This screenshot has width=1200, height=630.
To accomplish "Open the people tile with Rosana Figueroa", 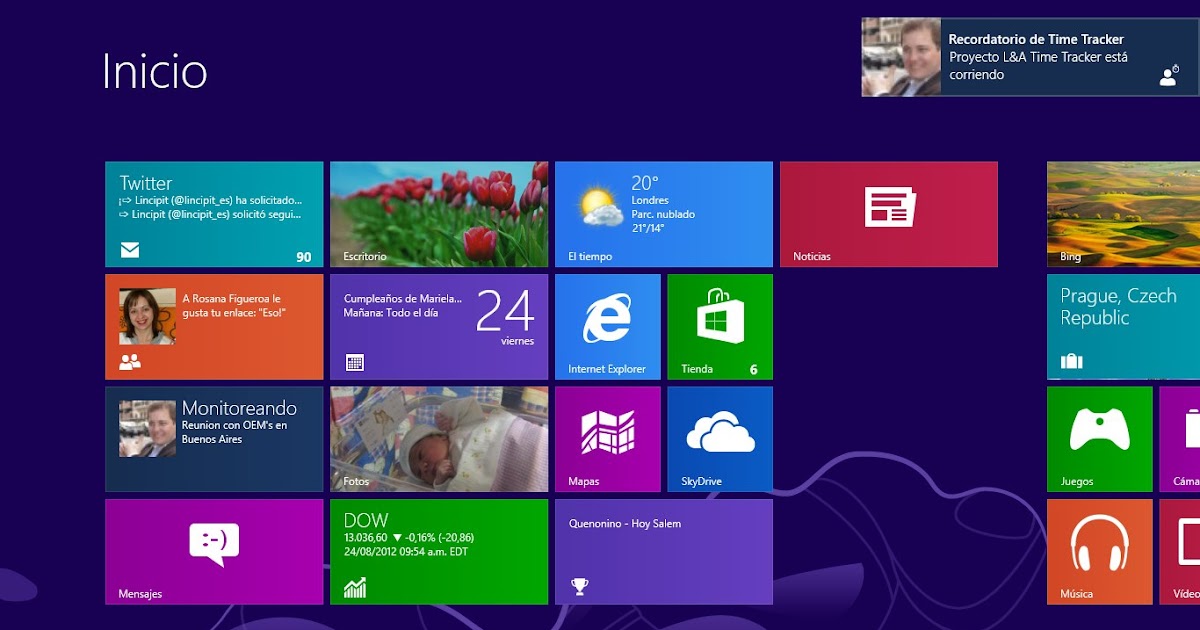I will (x=214, y=327).
